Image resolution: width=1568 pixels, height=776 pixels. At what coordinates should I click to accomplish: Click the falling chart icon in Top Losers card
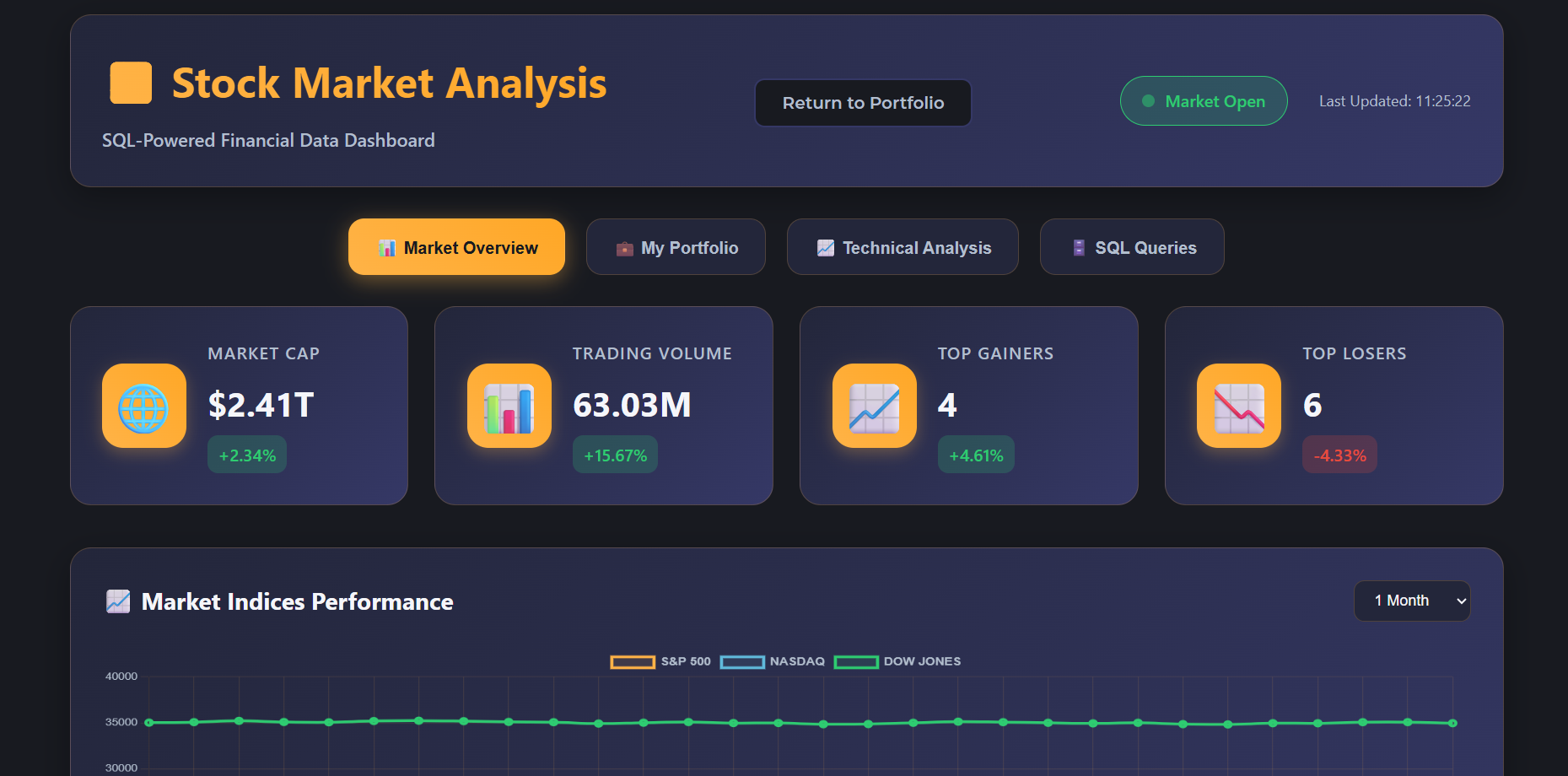[1237, 406]
